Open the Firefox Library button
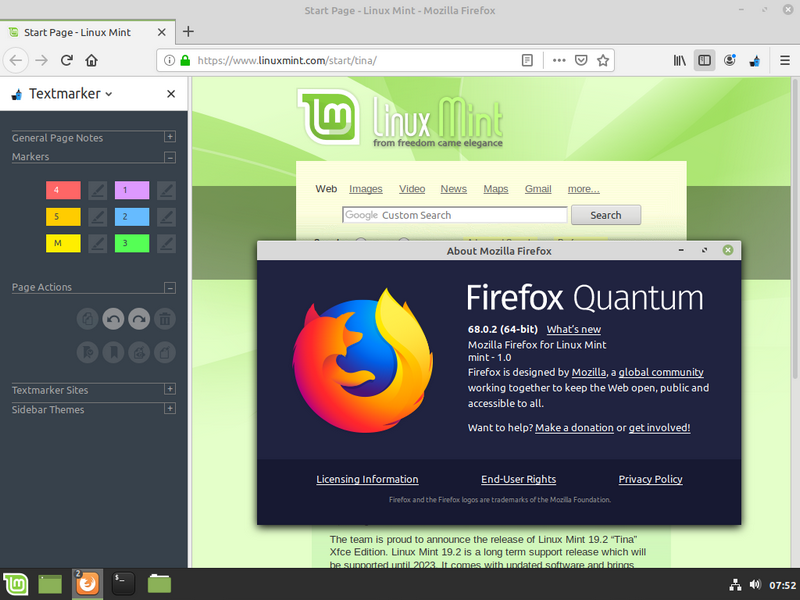Screen dimensions: 800x600 pyautogui.click(x=680, y=60)
